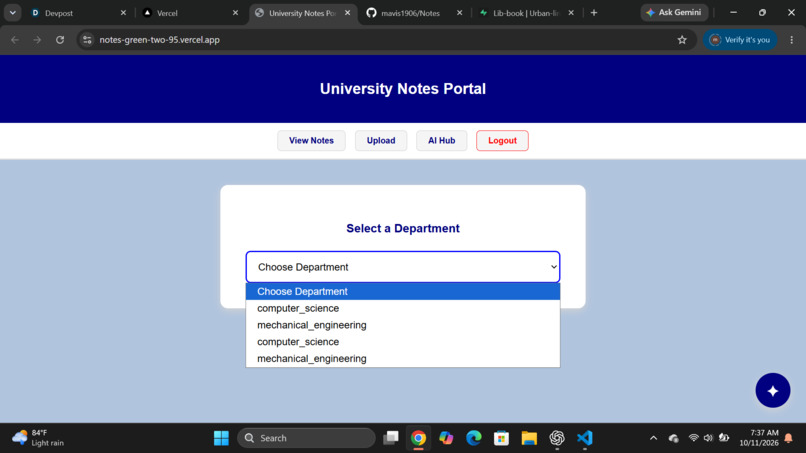
Task: Click the University Notes Portal heading
Action: click(403, 89)
